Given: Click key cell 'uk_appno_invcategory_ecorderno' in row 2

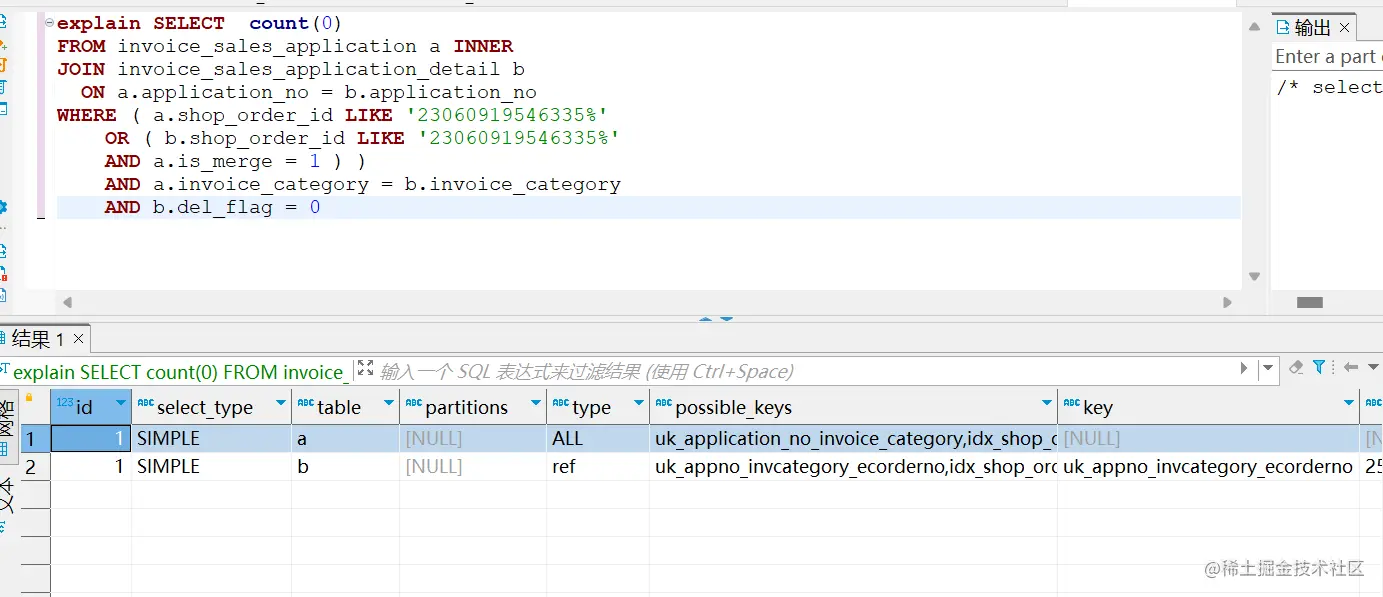Looking at the screenshot, I should coord(1208,467).
